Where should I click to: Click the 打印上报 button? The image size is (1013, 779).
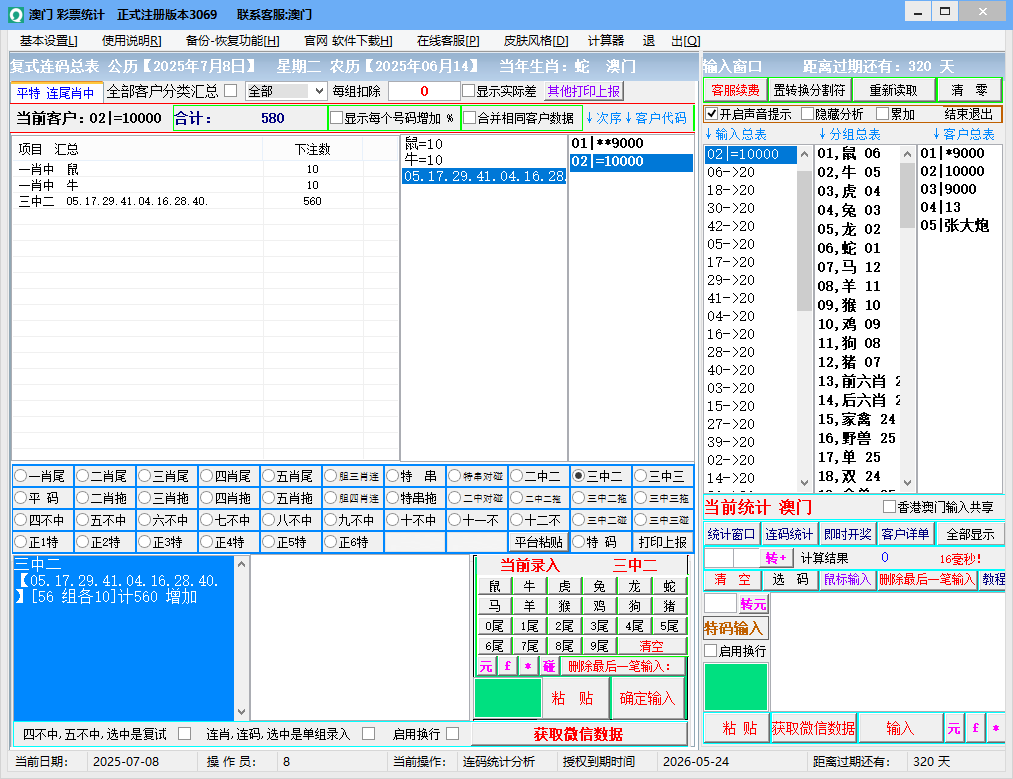pos(663,542)
